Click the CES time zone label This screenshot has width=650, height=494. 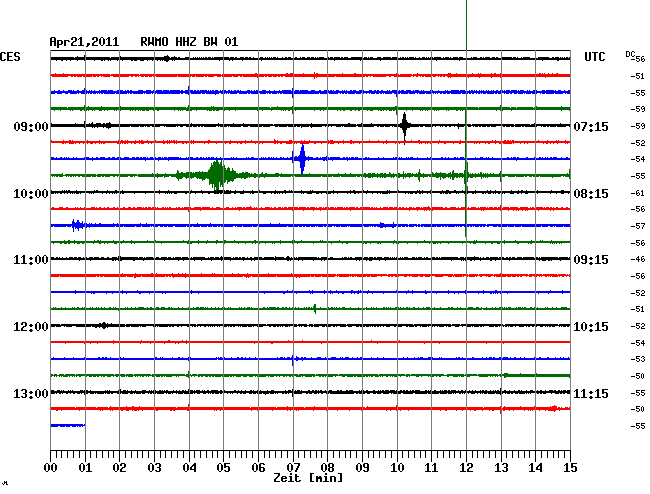10,57
